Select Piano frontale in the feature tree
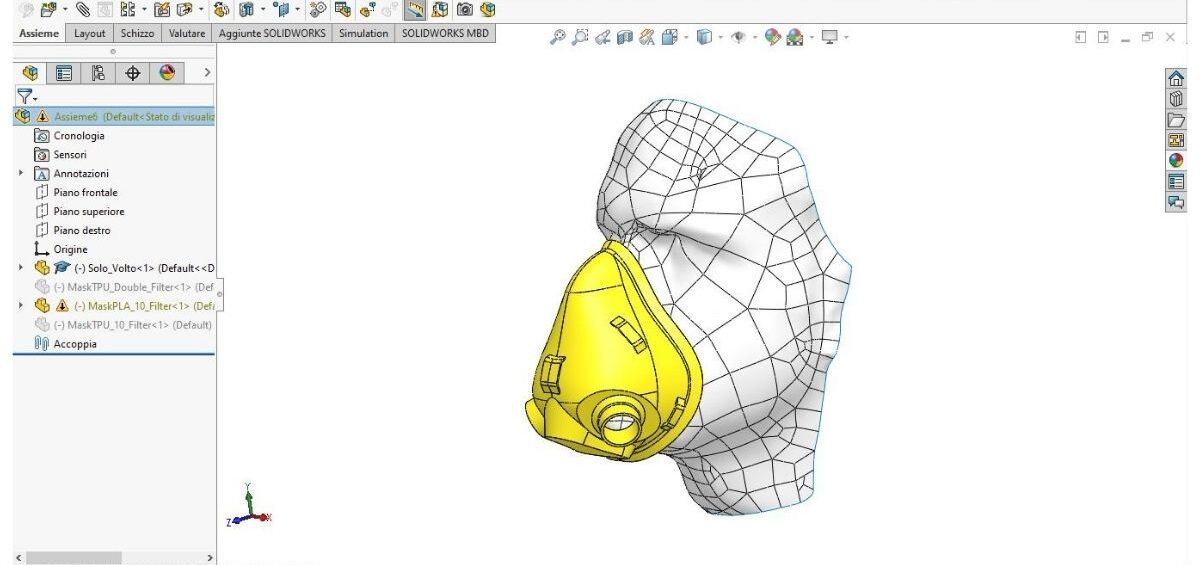Viewport: 1200px width, 565px height. point(85,193)
